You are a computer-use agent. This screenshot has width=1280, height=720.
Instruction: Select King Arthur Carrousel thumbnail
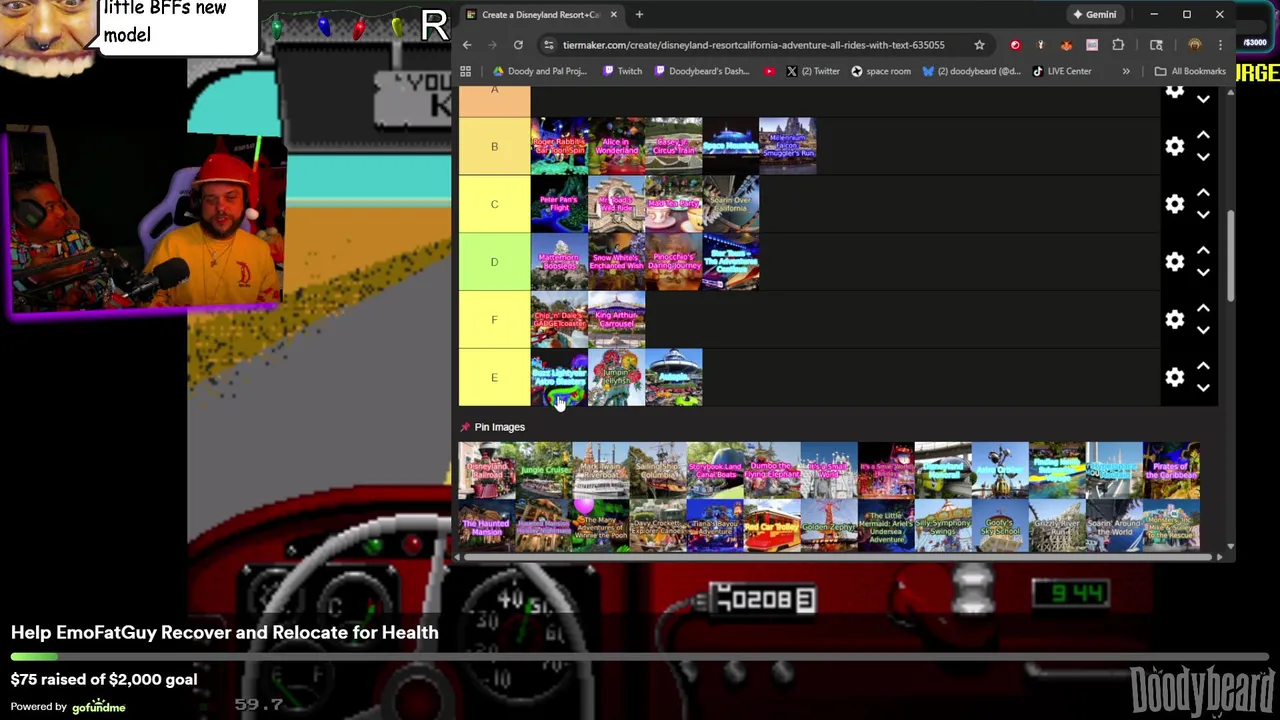[x=616, y=320]
